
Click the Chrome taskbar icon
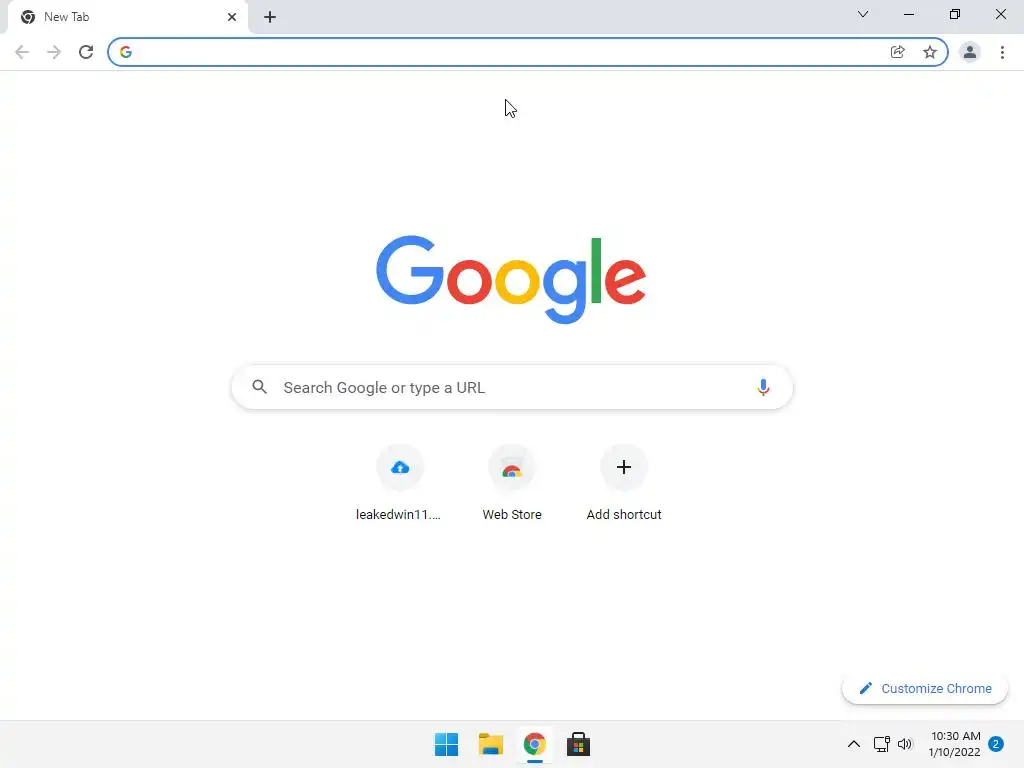tap(534, 744)
